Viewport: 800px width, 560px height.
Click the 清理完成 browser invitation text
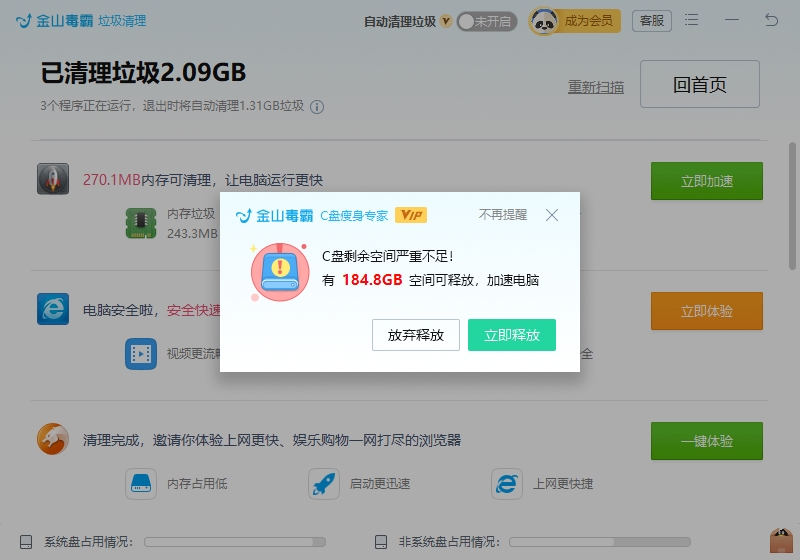[272, 440]
